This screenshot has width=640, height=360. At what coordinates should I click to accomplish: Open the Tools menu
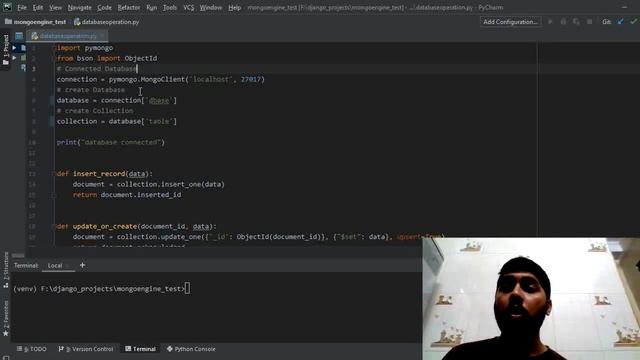170,7
